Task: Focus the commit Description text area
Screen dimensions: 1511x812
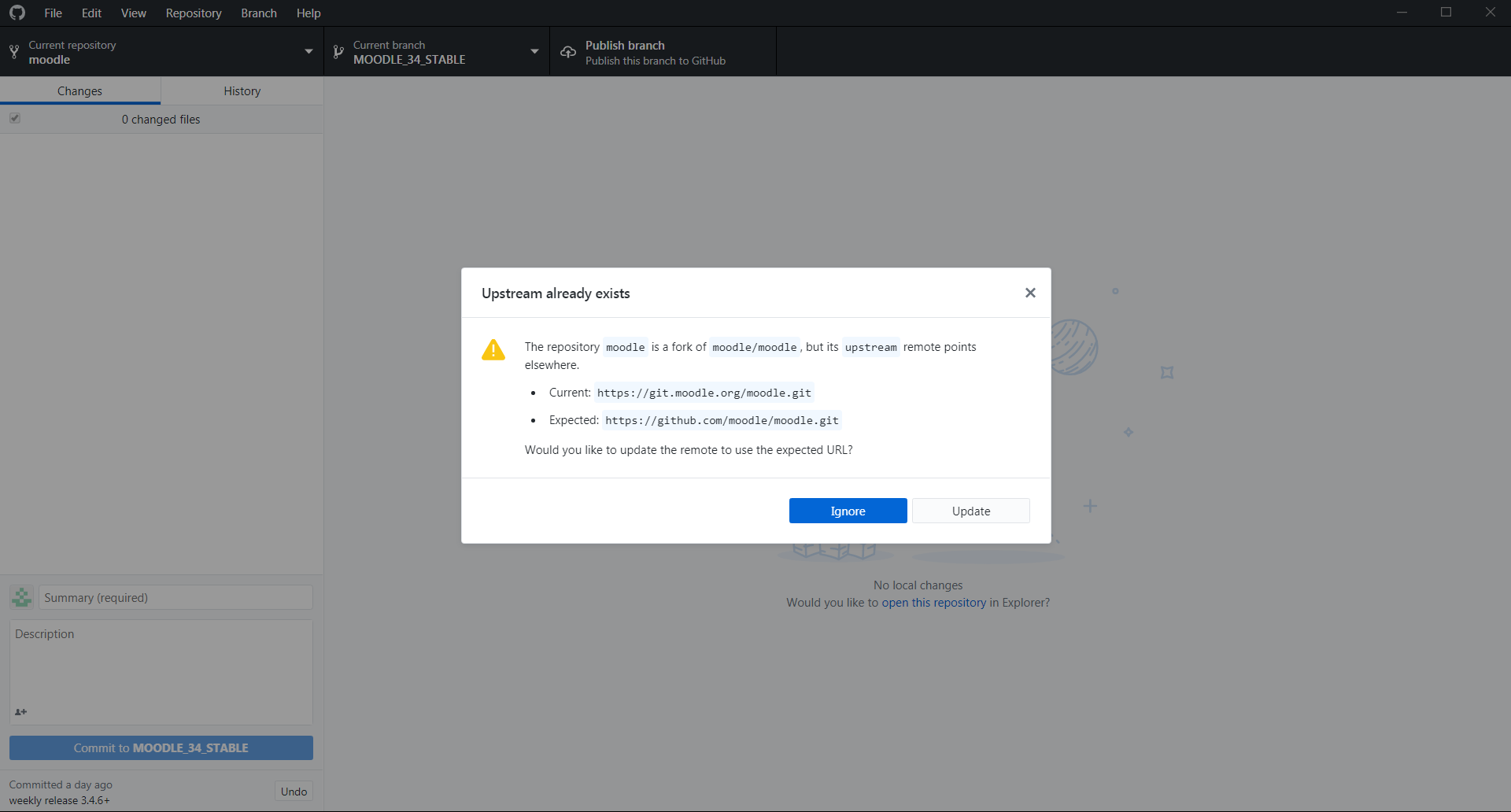Action: pos(161,672)
